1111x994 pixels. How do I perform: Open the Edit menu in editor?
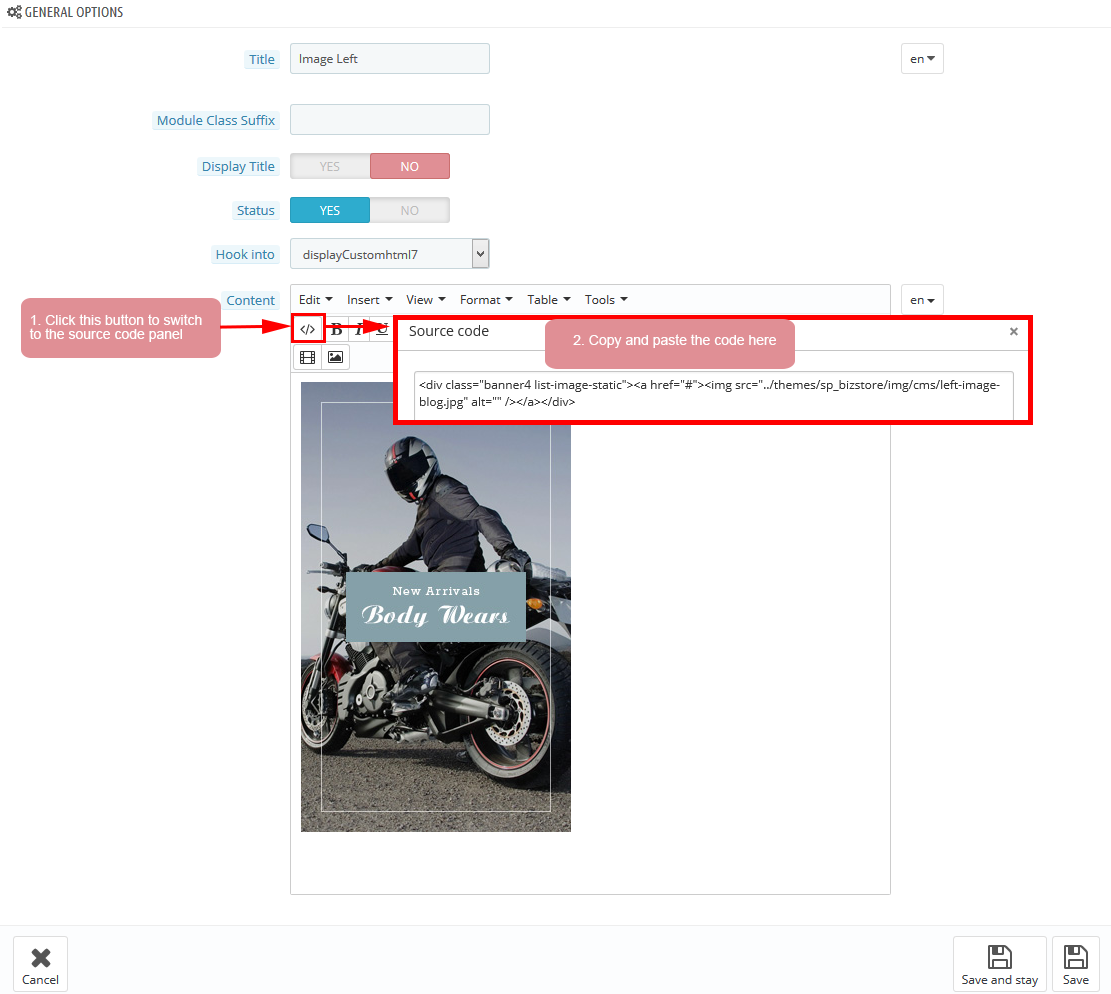pyautogui.click(x=315, y=300)
